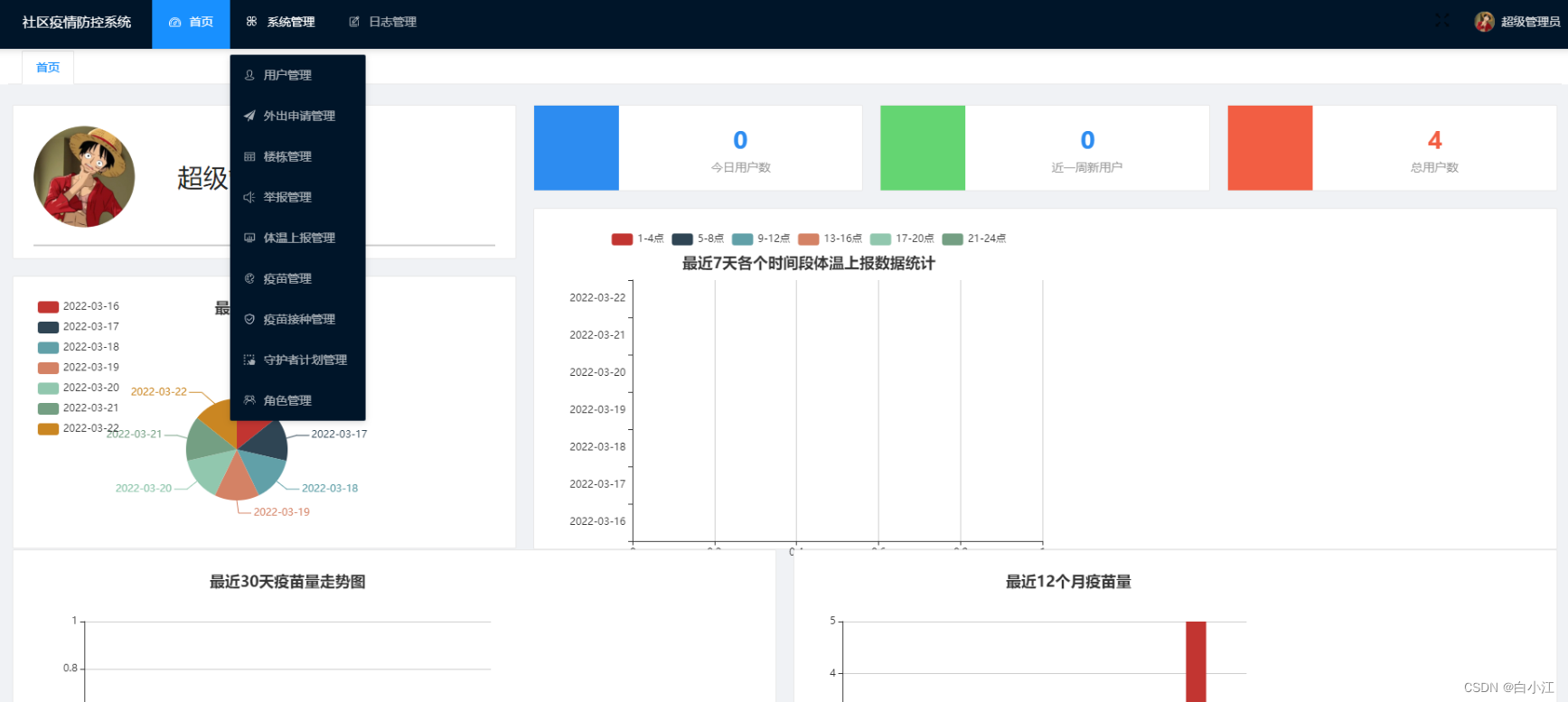Viewport: 1568px width, 702px height.
Task: Click the 2022-03-19 y-axis label in bar chart
Action: (597, 409)
